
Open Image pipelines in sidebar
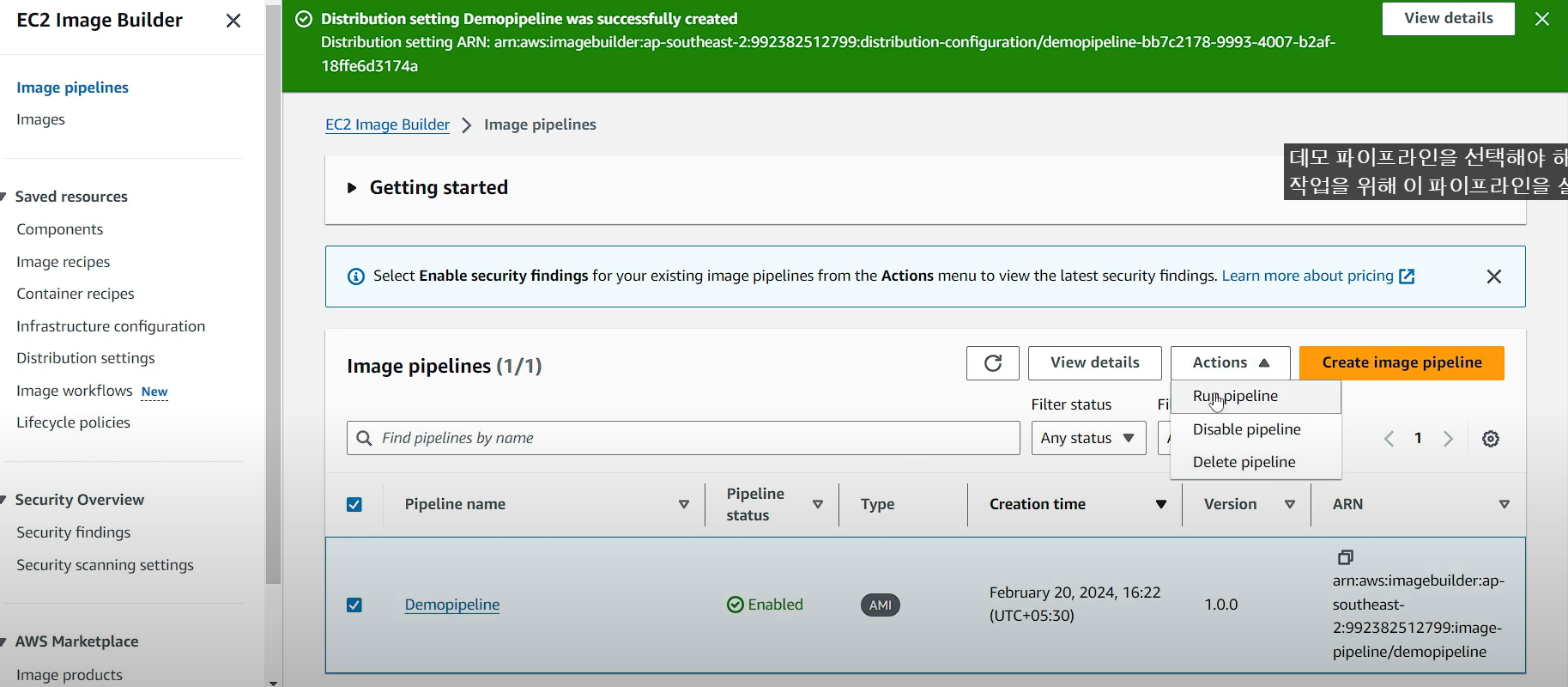click(x=73, y=88)
